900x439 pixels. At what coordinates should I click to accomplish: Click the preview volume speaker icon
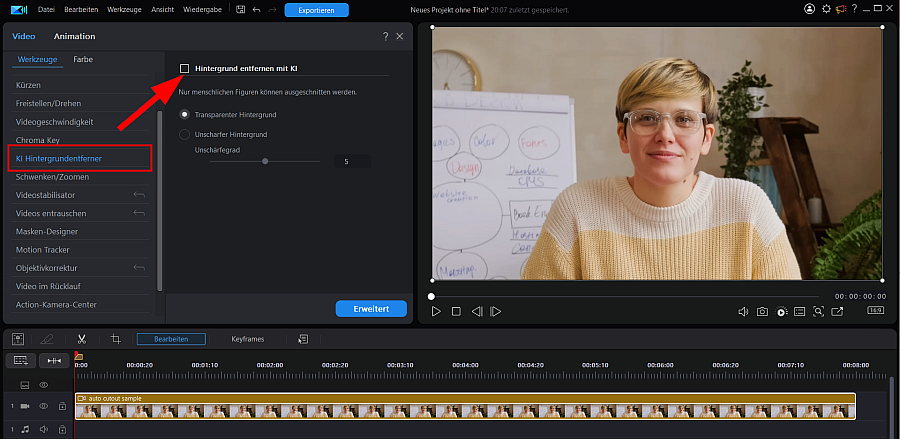tap(743, 312)
